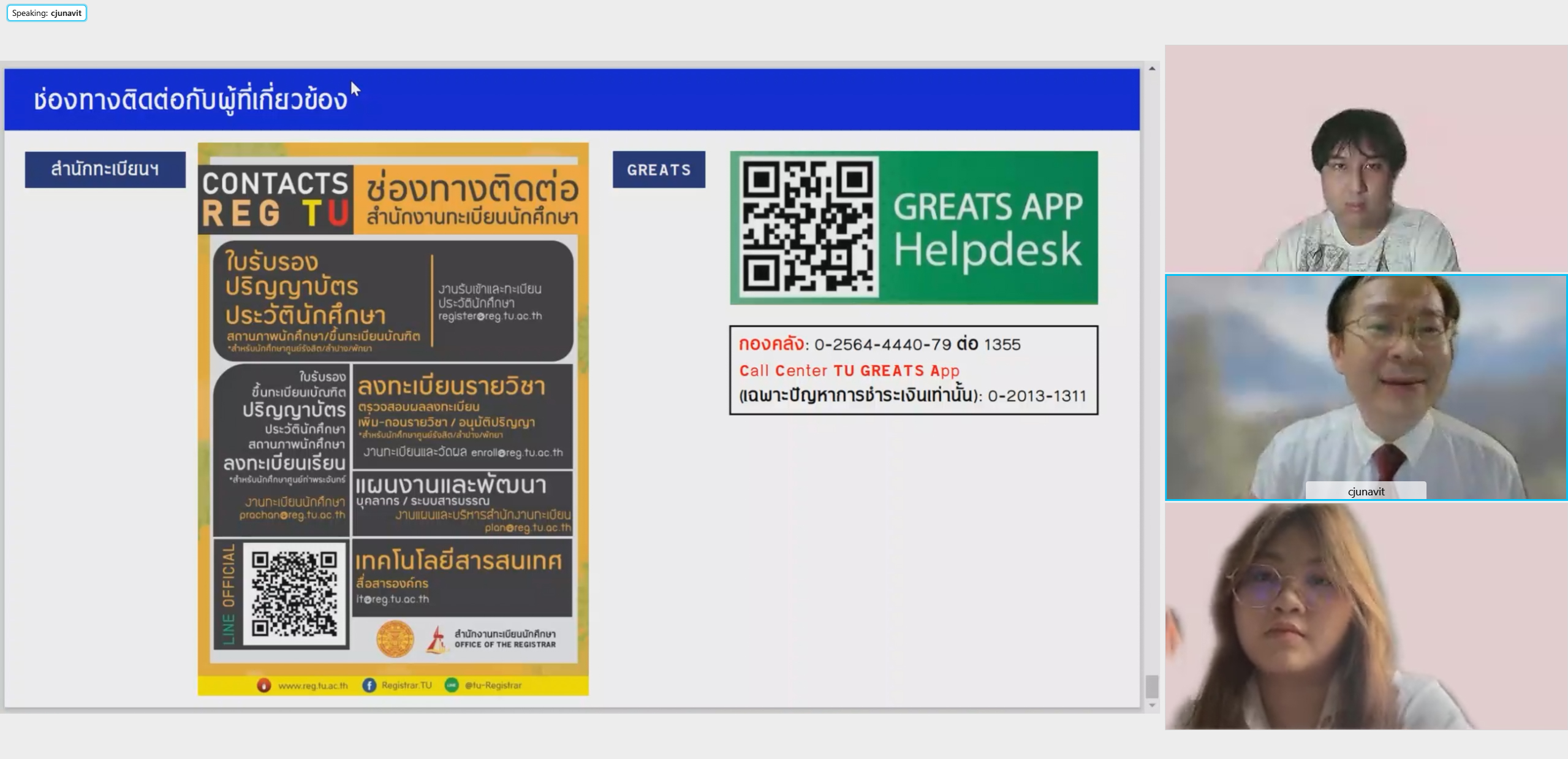Click the LINE Official QR code

295,593
